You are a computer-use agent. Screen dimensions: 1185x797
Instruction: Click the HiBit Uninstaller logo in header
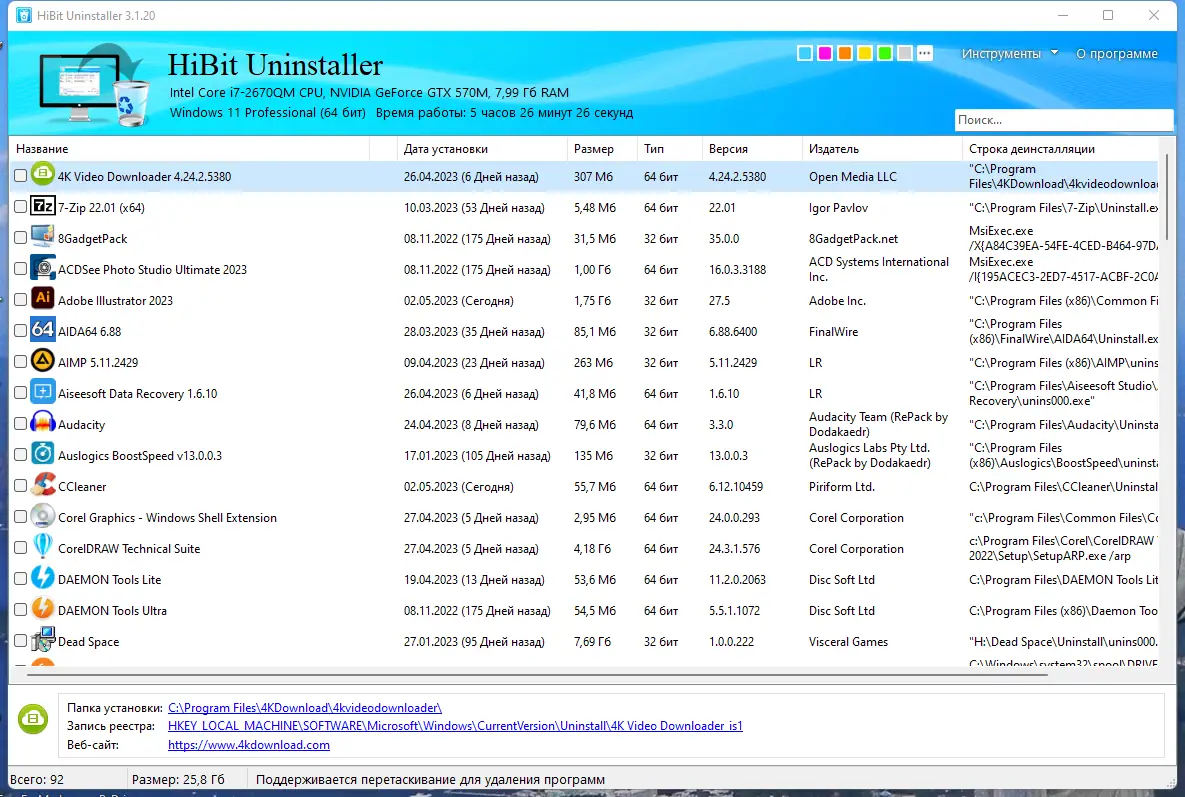click(x=94, y=85)
